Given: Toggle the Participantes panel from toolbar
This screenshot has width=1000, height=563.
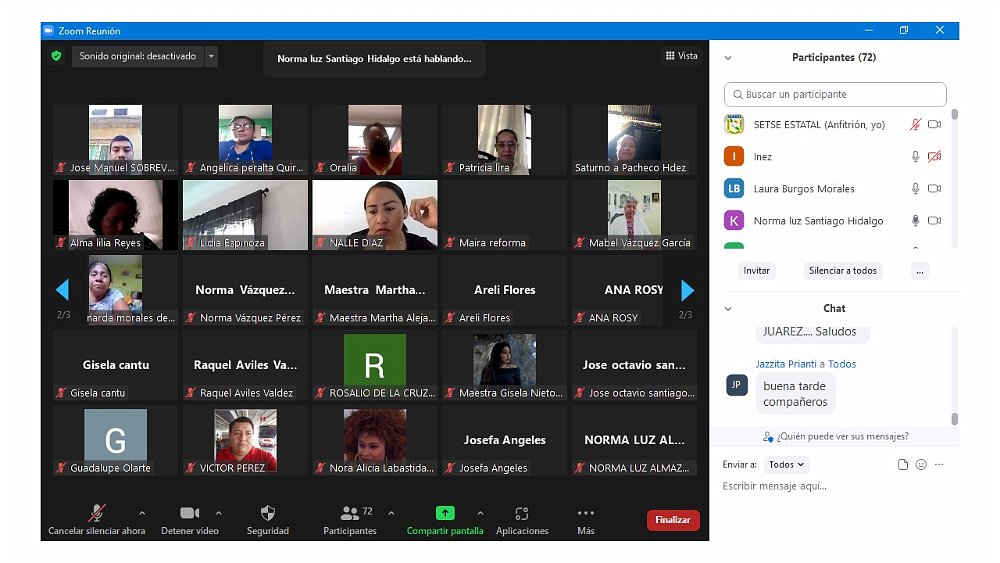Looking at the screenshot, I should (350, 514).
